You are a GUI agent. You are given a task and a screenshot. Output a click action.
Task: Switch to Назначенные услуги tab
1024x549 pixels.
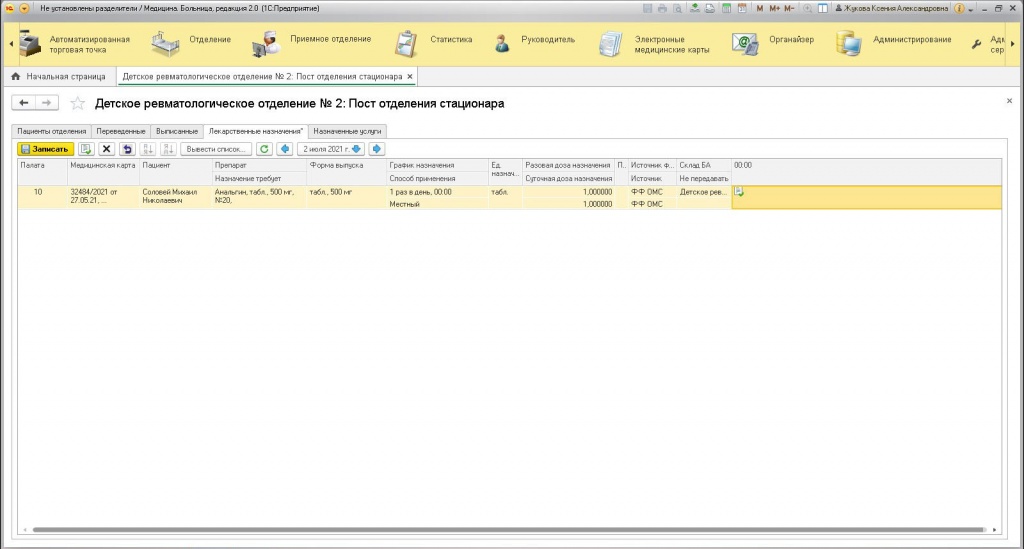point(347,131)
